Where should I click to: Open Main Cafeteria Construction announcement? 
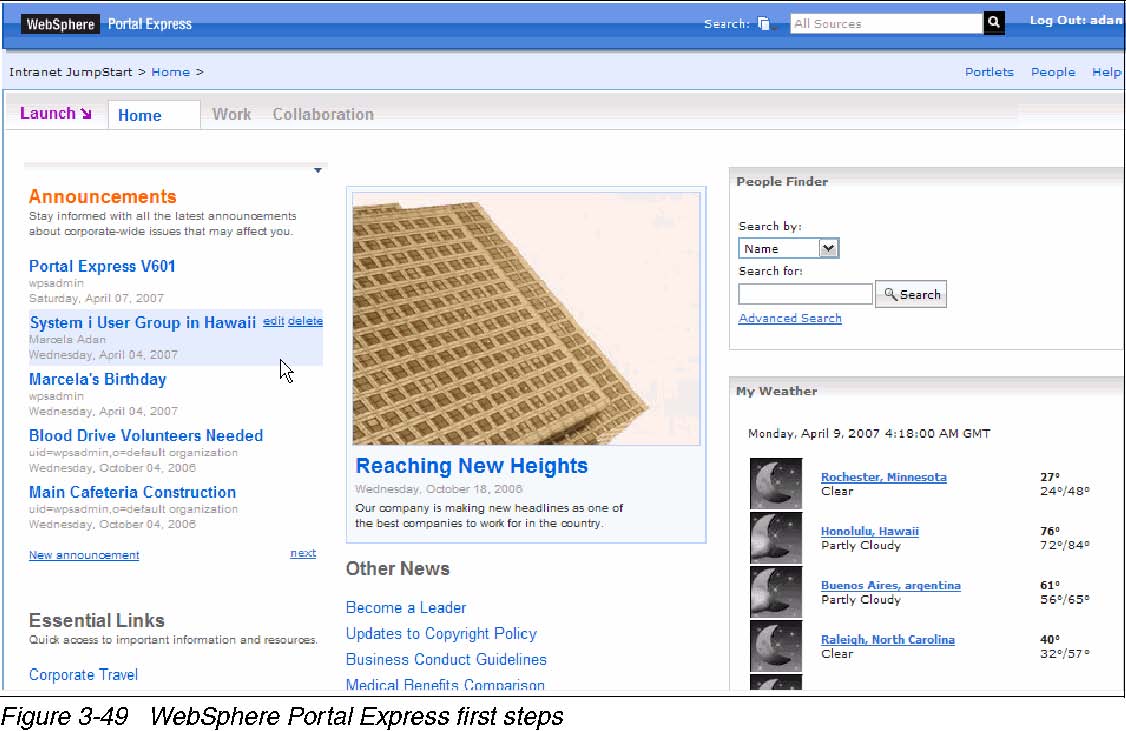(x=132, y=493)
